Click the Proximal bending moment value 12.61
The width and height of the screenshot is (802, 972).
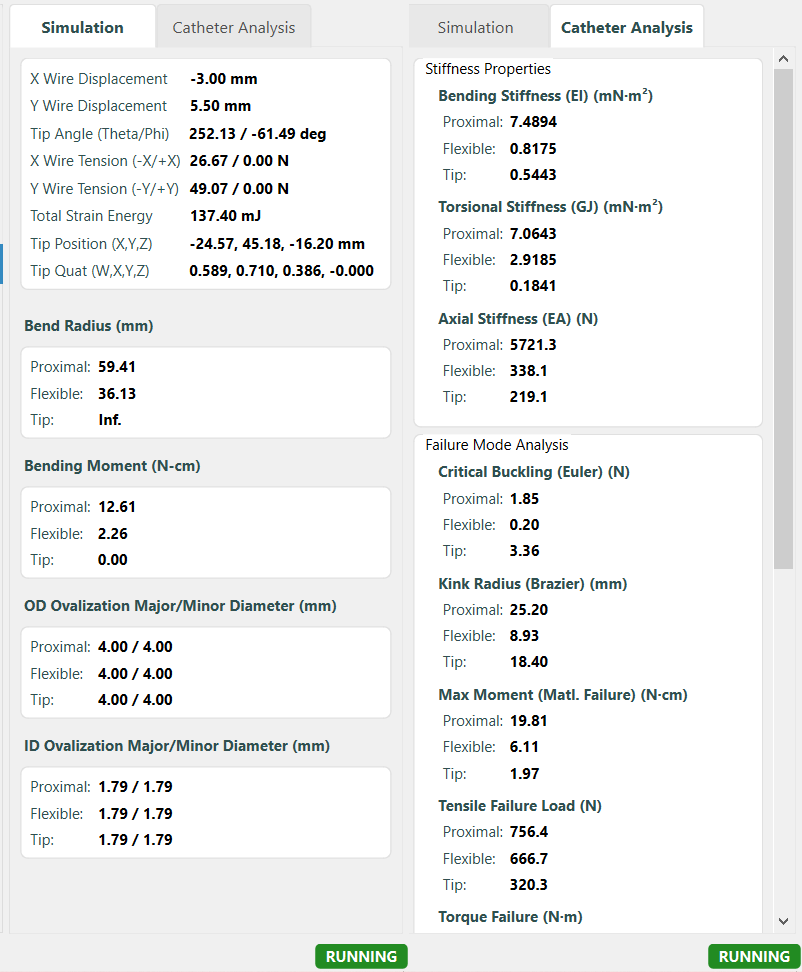(118, 507)
